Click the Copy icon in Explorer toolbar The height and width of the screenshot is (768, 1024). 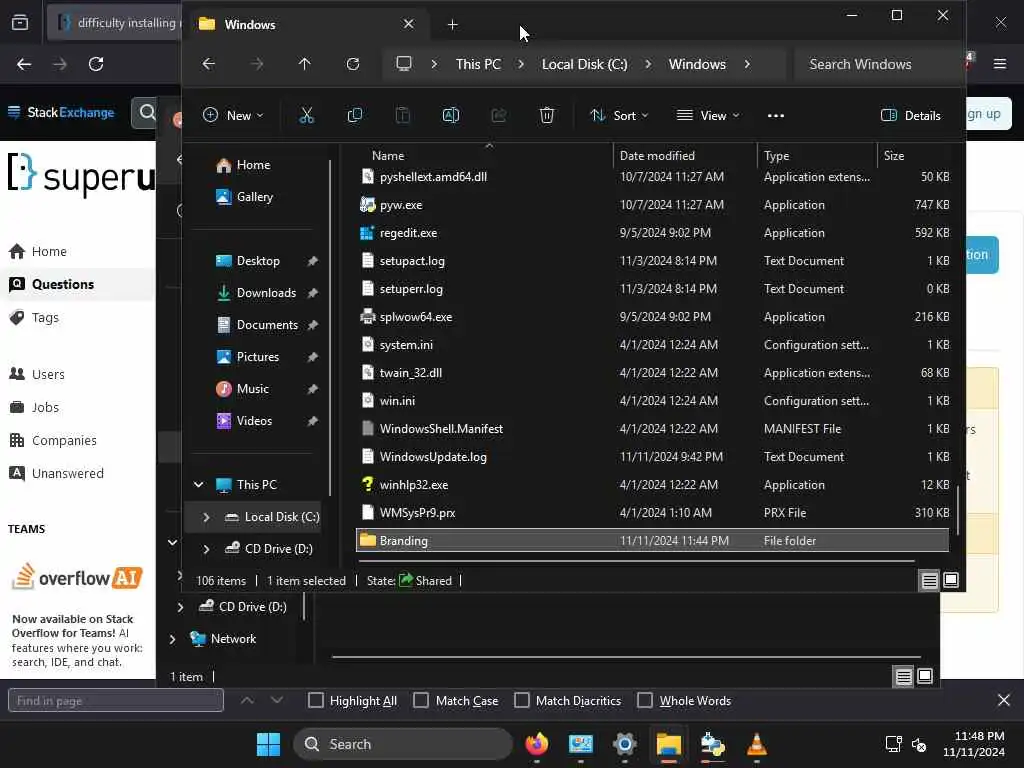point(355,116)
